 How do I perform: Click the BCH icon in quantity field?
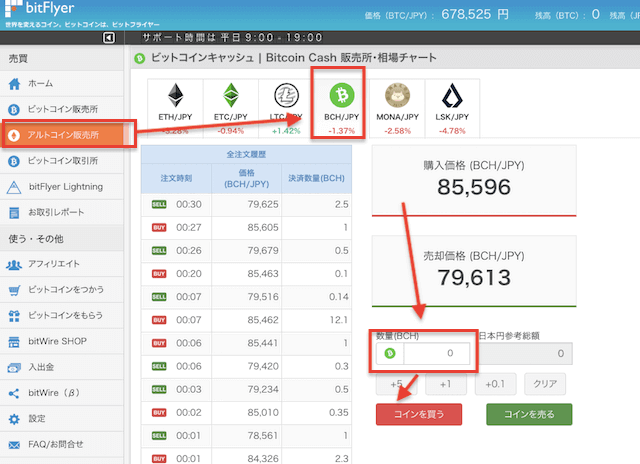click(x=390, y=353)
